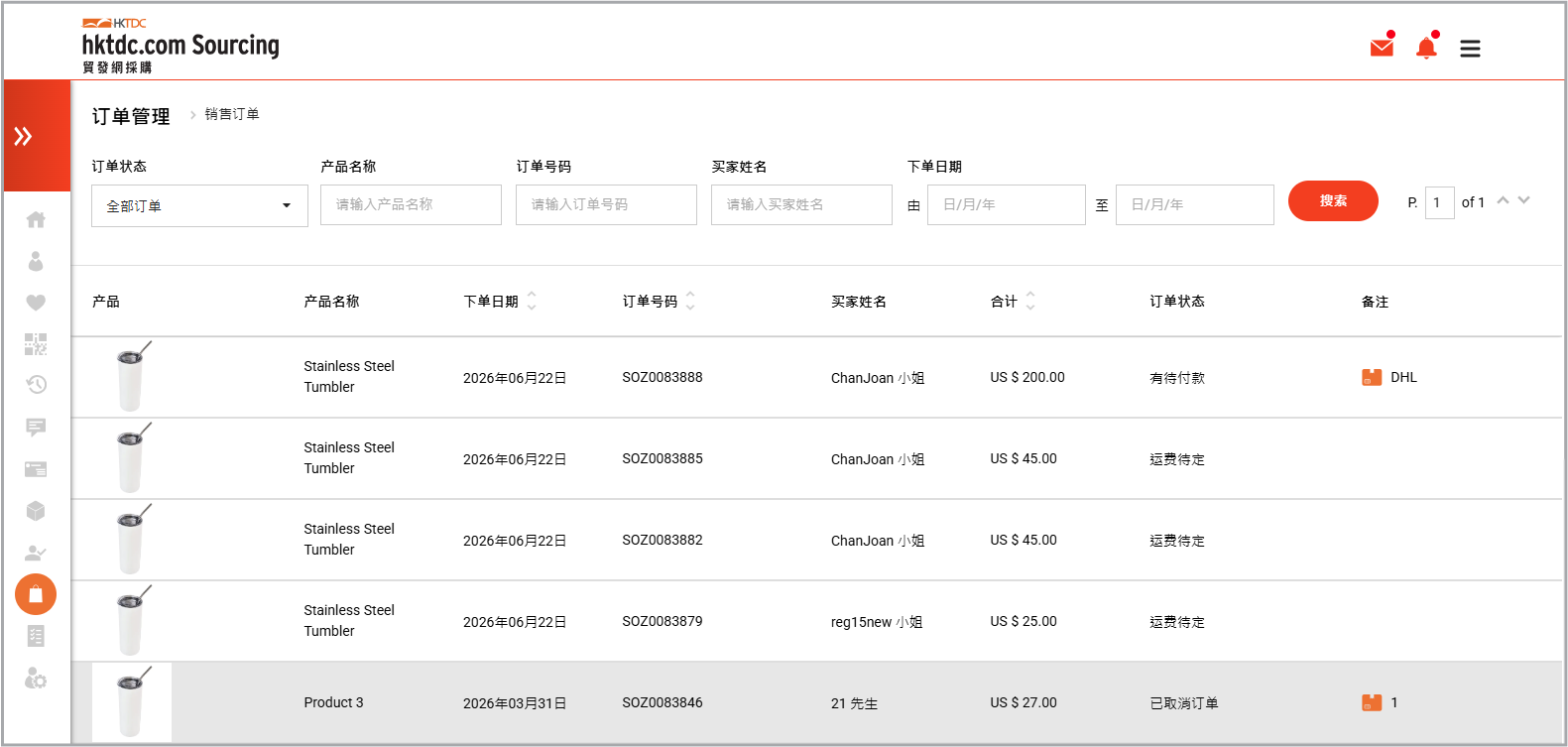The width and height of the screenshot is (1568, 747).
Task: Click the 订单状态 column header
Action: pyautogui.click(x=1177, y=302)
